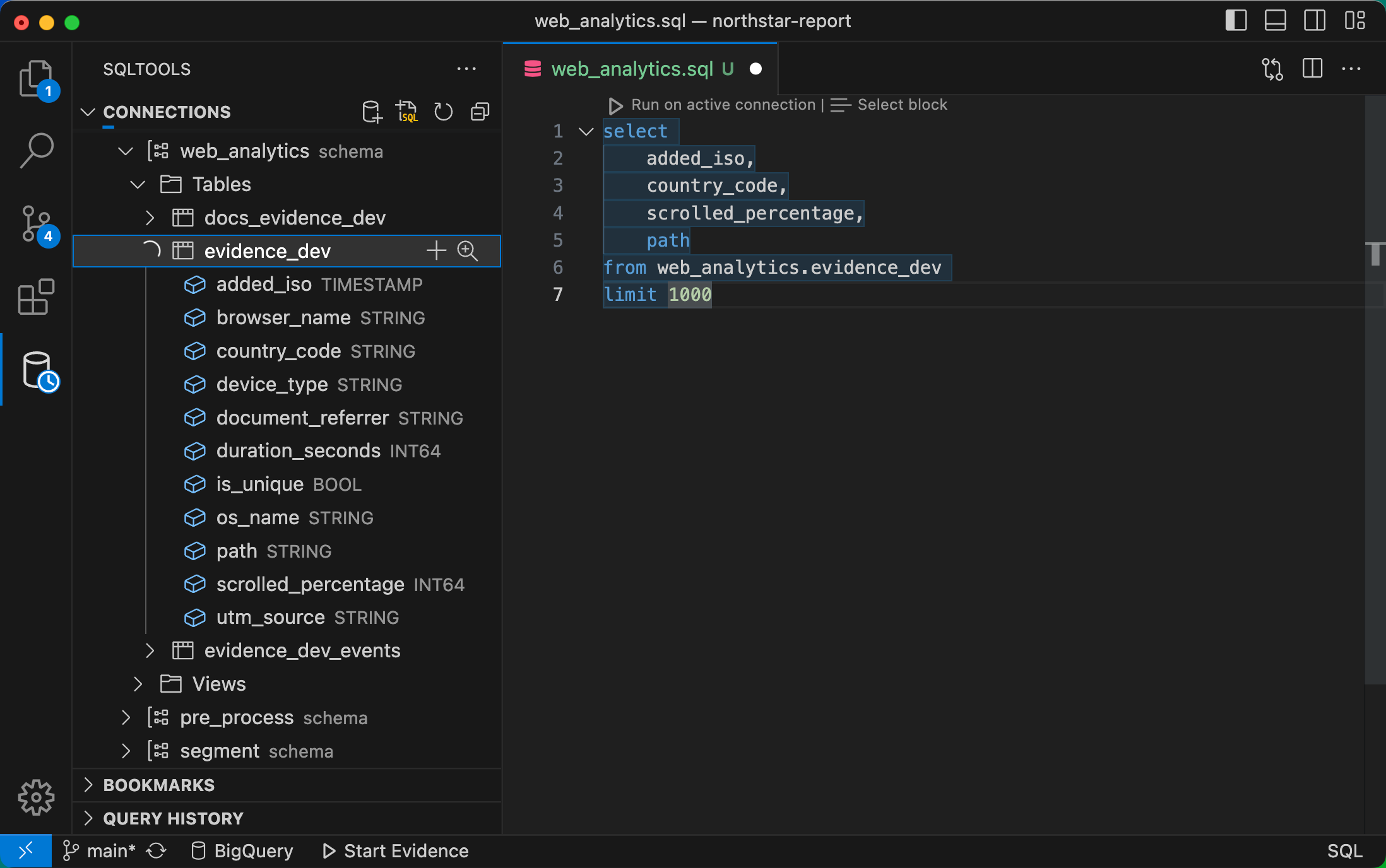Expand the Views folder

pyautogui.click(x=138, y=684)
